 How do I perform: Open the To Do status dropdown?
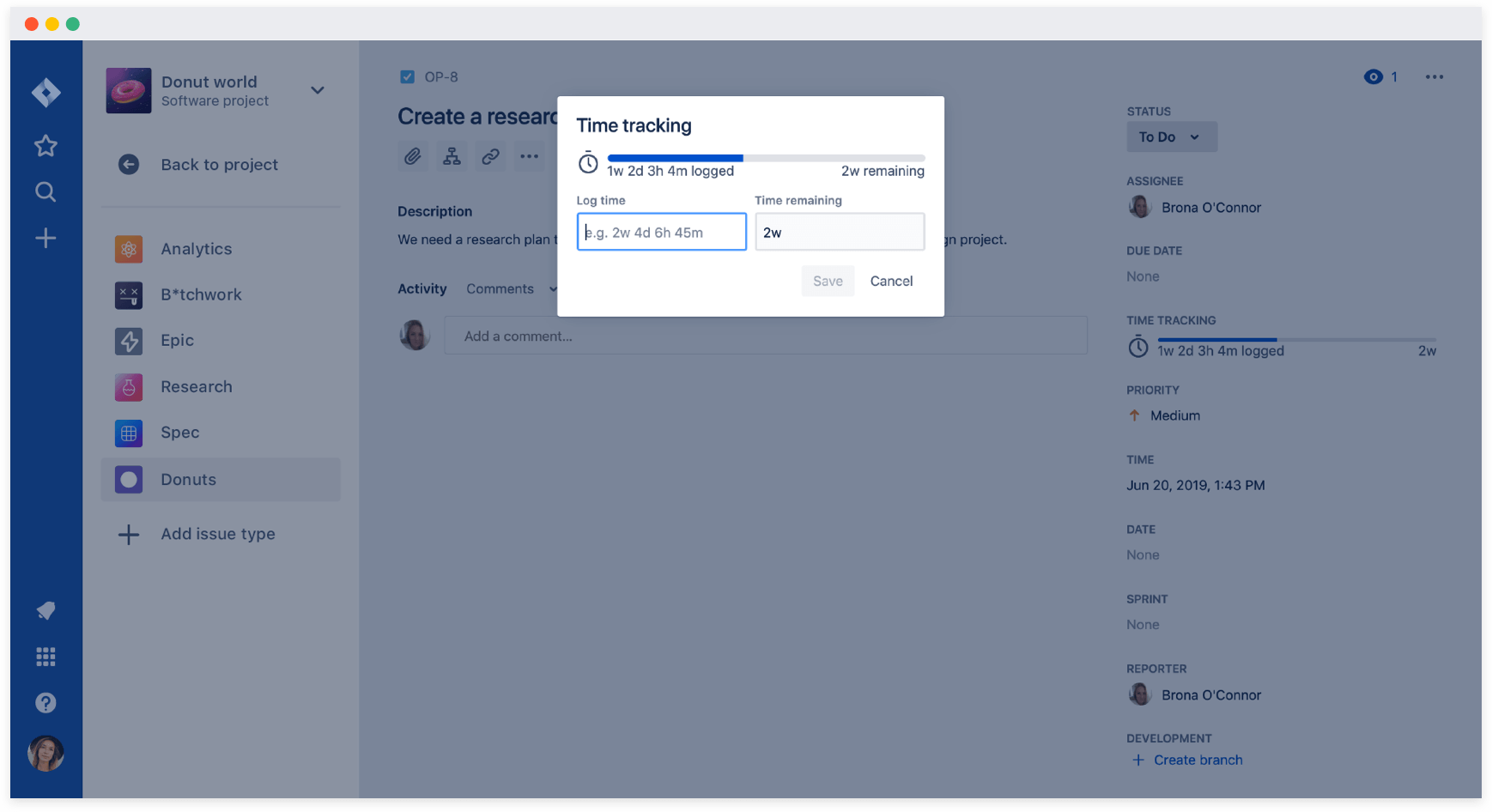(1172, 136)
